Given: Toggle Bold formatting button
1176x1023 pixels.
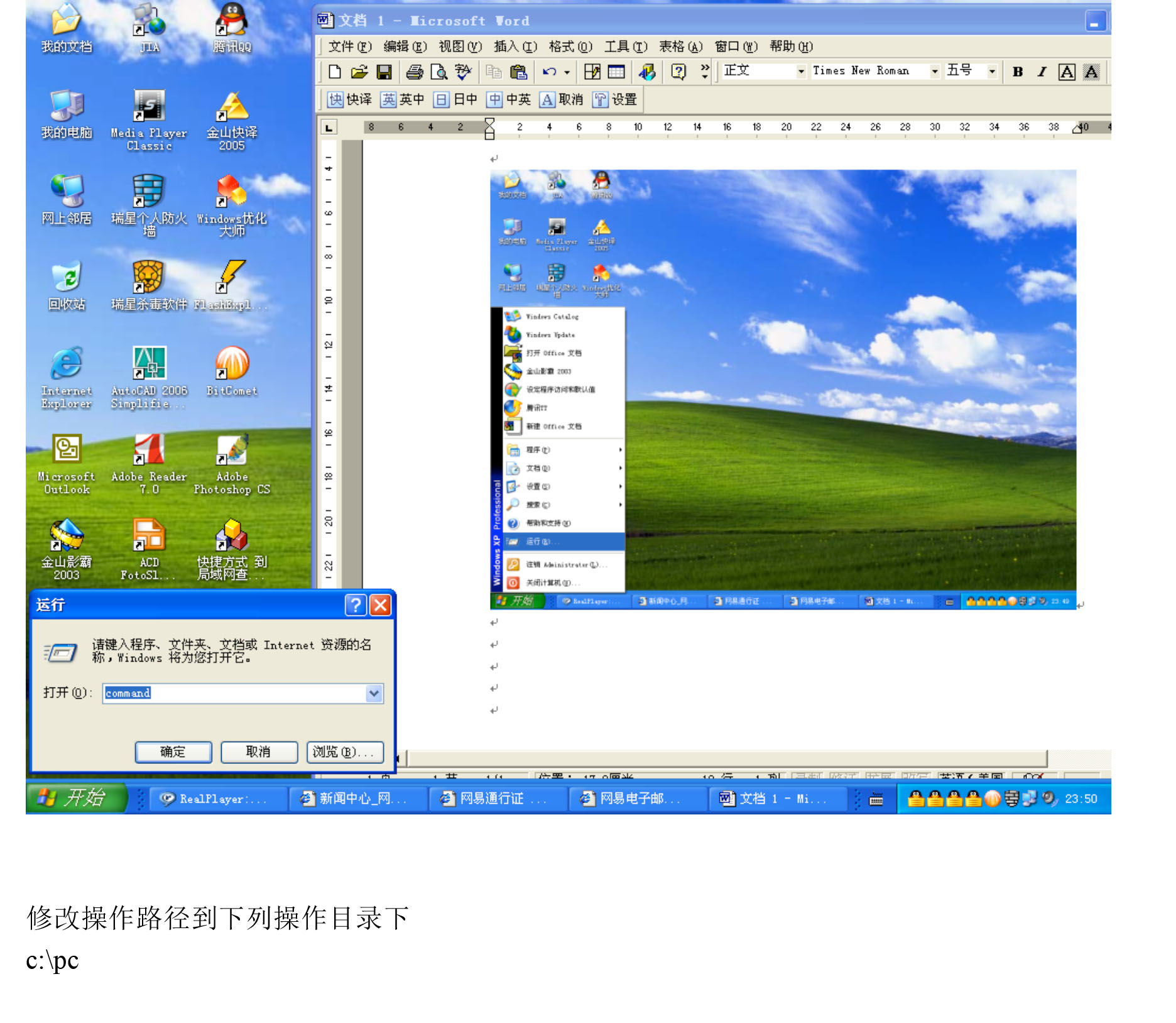Looking at the screenshot, I should pyautogui.click(x=1018, y=72).
